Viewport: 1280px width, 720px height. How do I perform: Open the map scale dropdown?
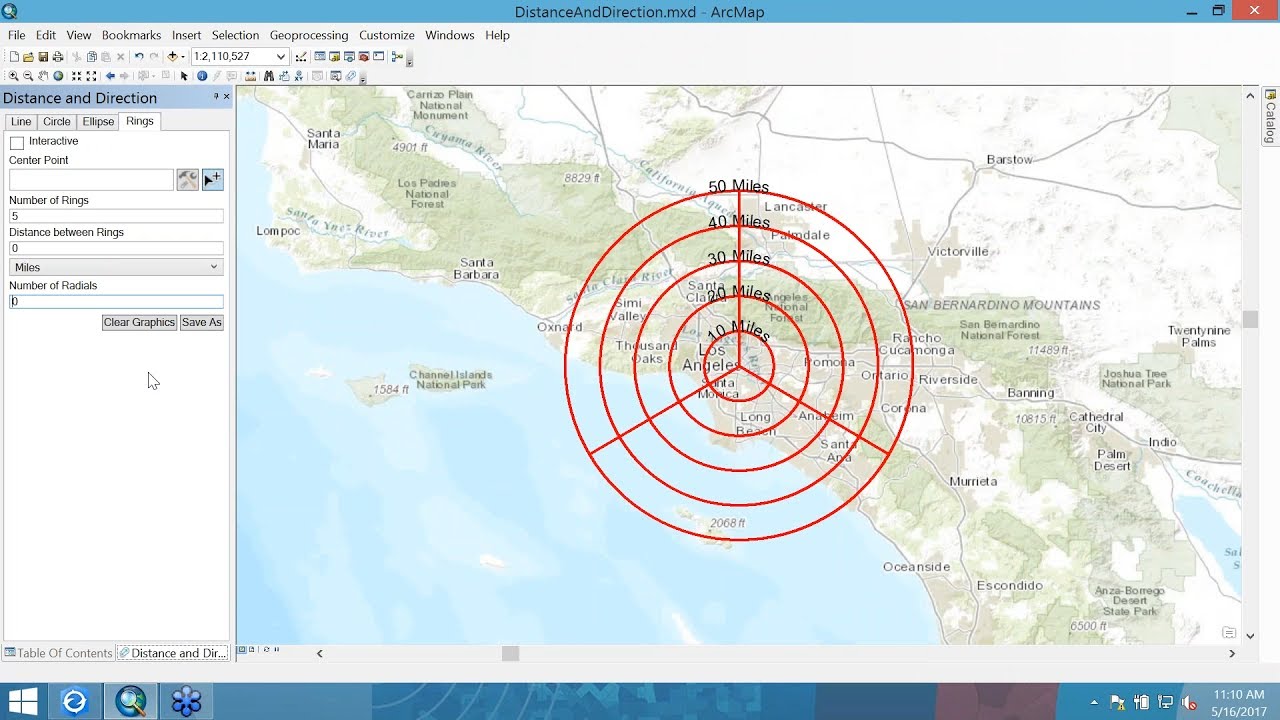point(281,57)
